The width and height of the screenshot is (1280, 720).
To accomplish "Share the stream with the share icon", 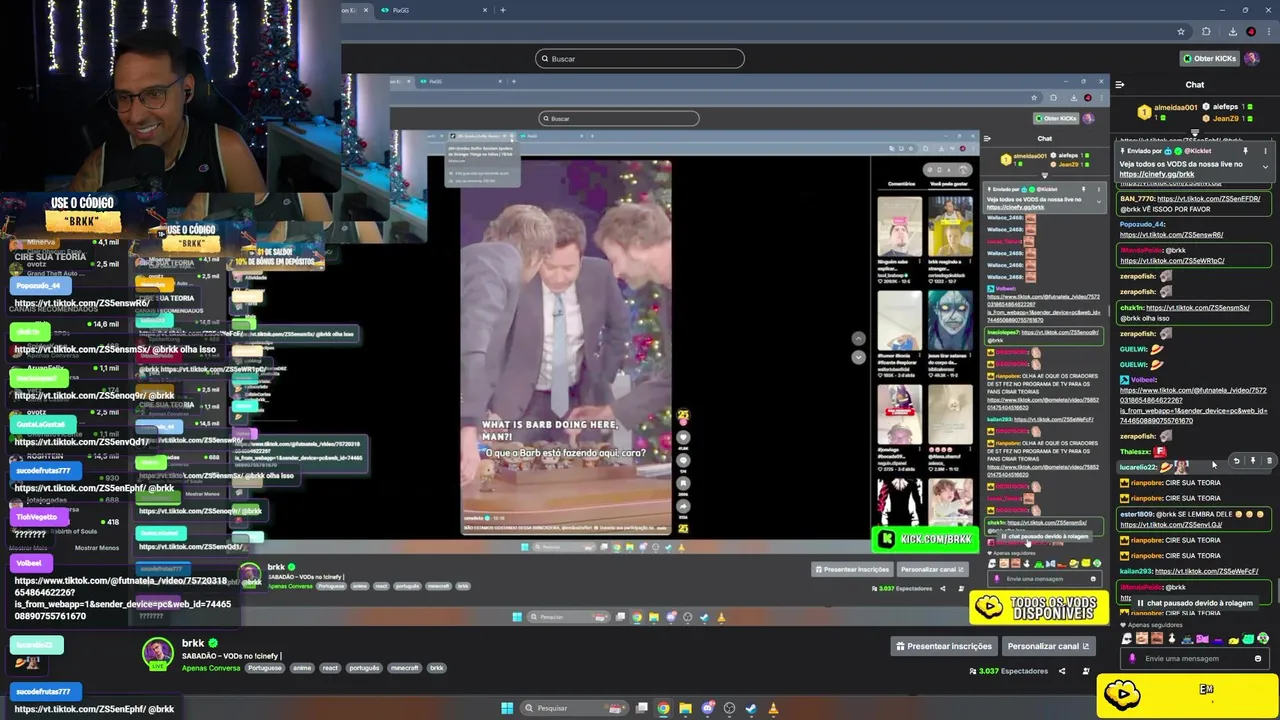I will click(x=1062, y=671).
